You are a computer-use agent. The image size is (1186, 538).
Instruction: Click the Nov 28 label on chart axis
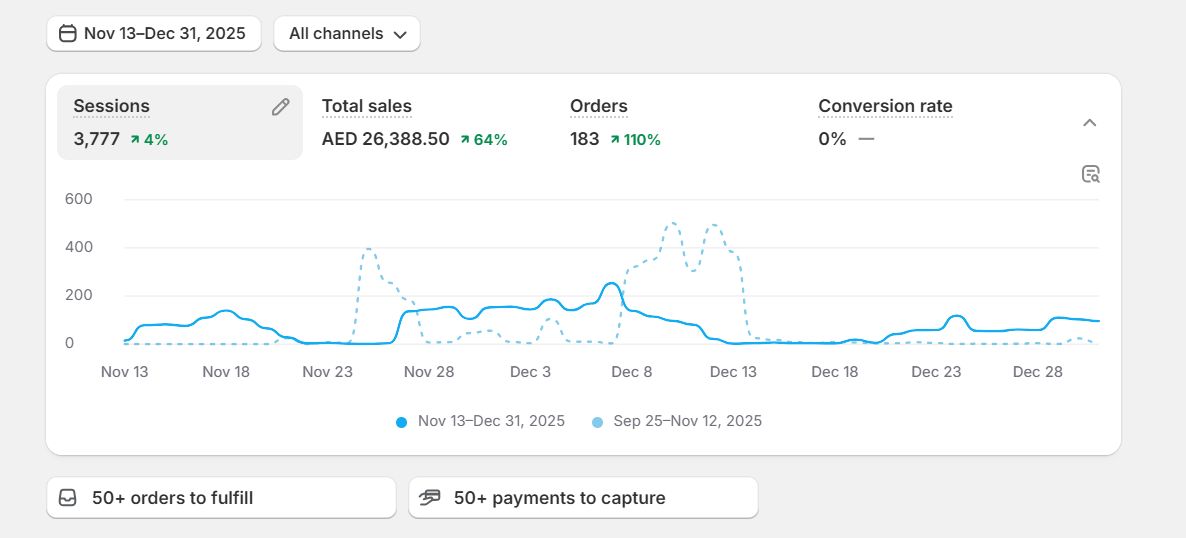pos(429,372)
